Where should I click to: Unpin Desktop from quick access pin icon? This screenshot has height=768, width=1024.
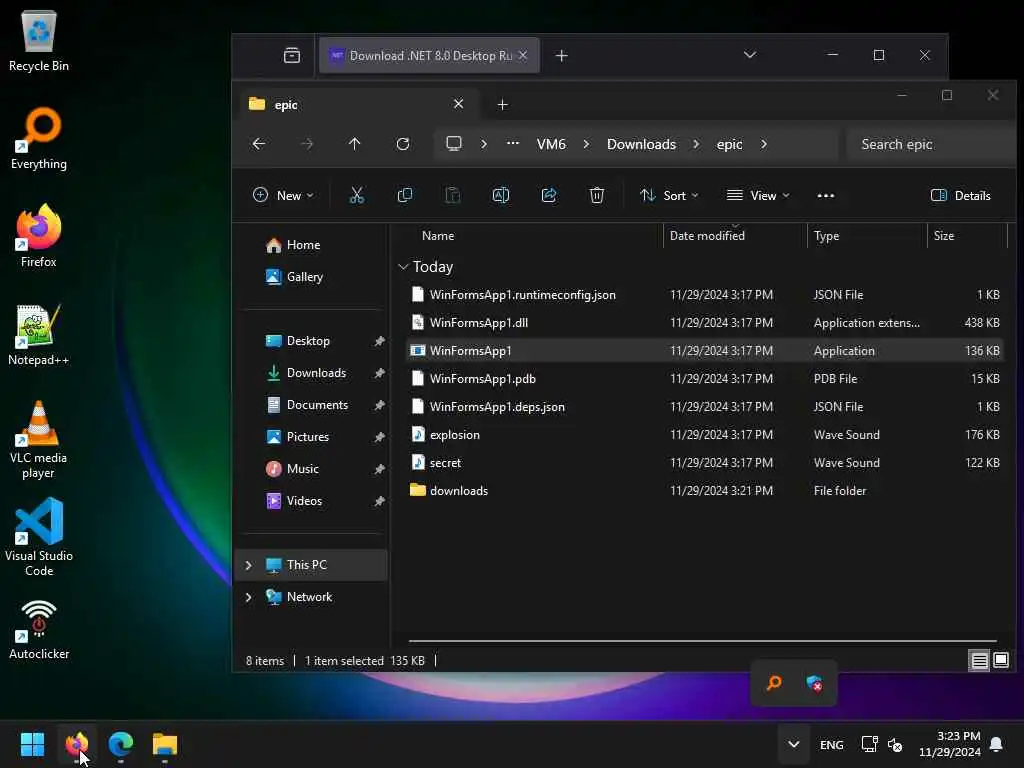379,341
